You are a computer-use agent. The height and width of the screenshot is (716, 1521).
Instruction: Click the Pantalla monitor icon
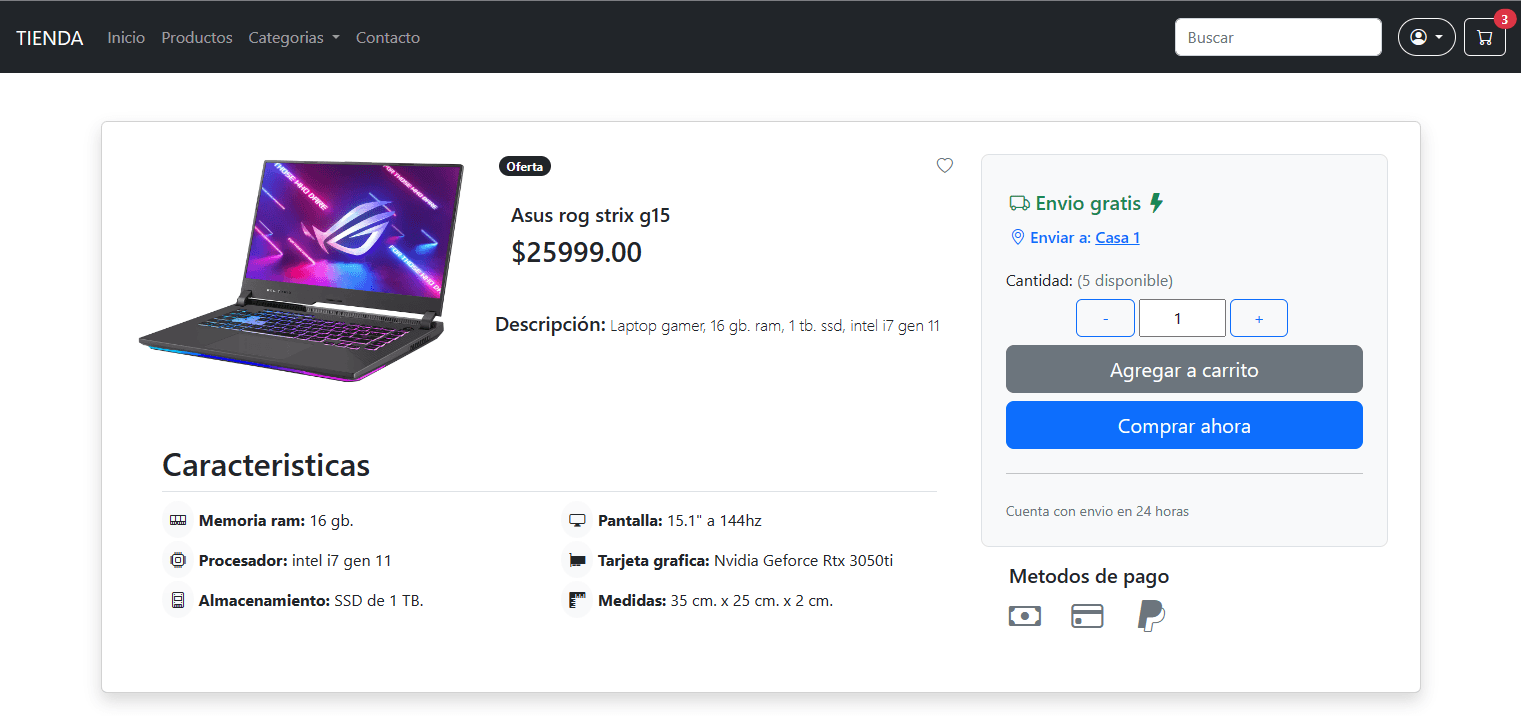(577, 521)
